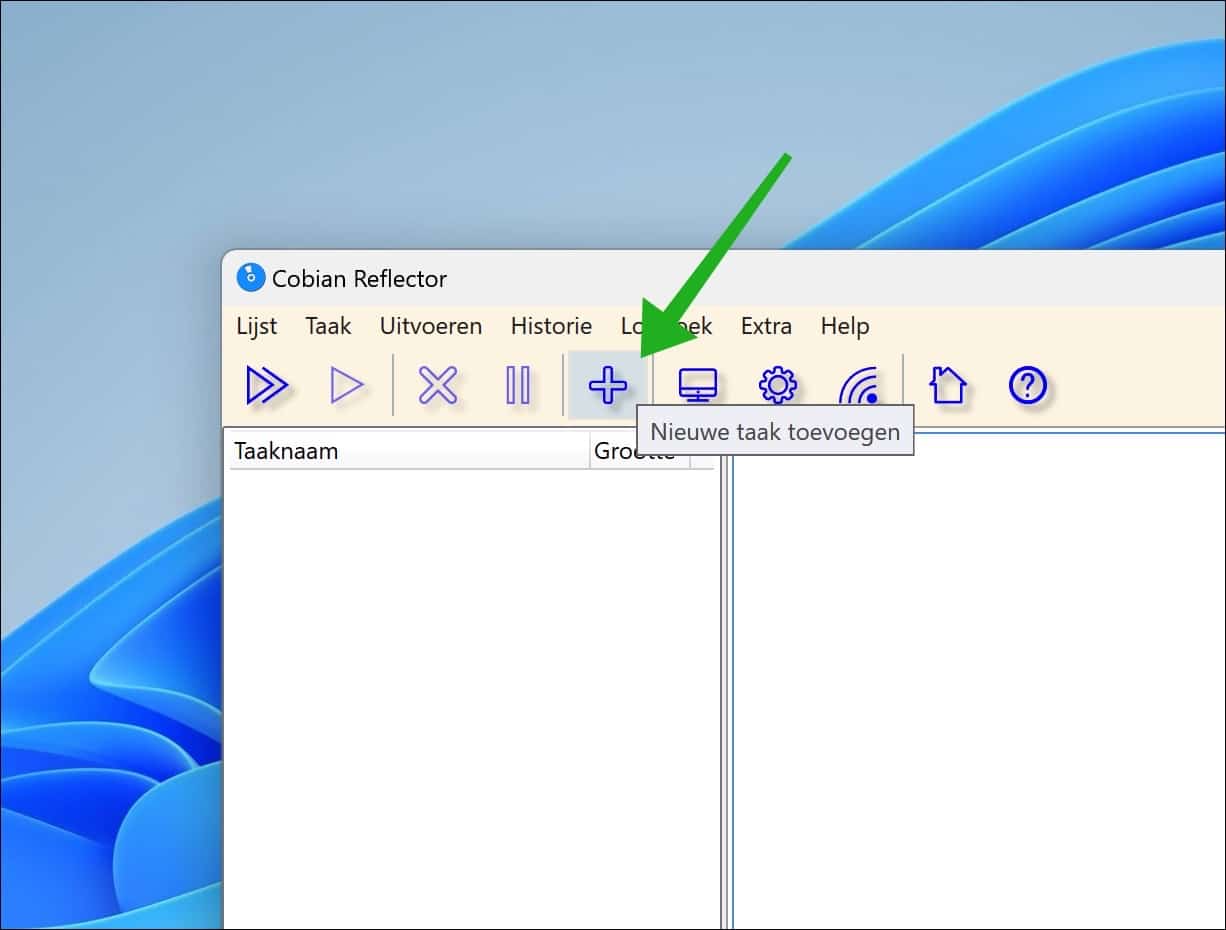Click the Cobian Reflector title bar icon

pos(250,277)
